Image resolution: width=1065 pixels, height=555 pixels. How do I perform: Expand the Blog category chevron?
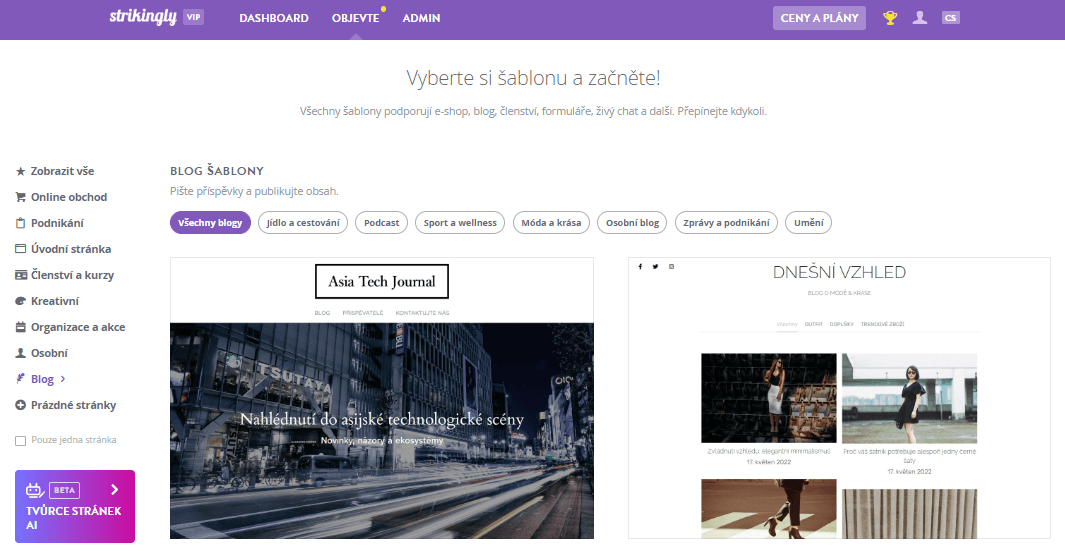click(63, 379)
